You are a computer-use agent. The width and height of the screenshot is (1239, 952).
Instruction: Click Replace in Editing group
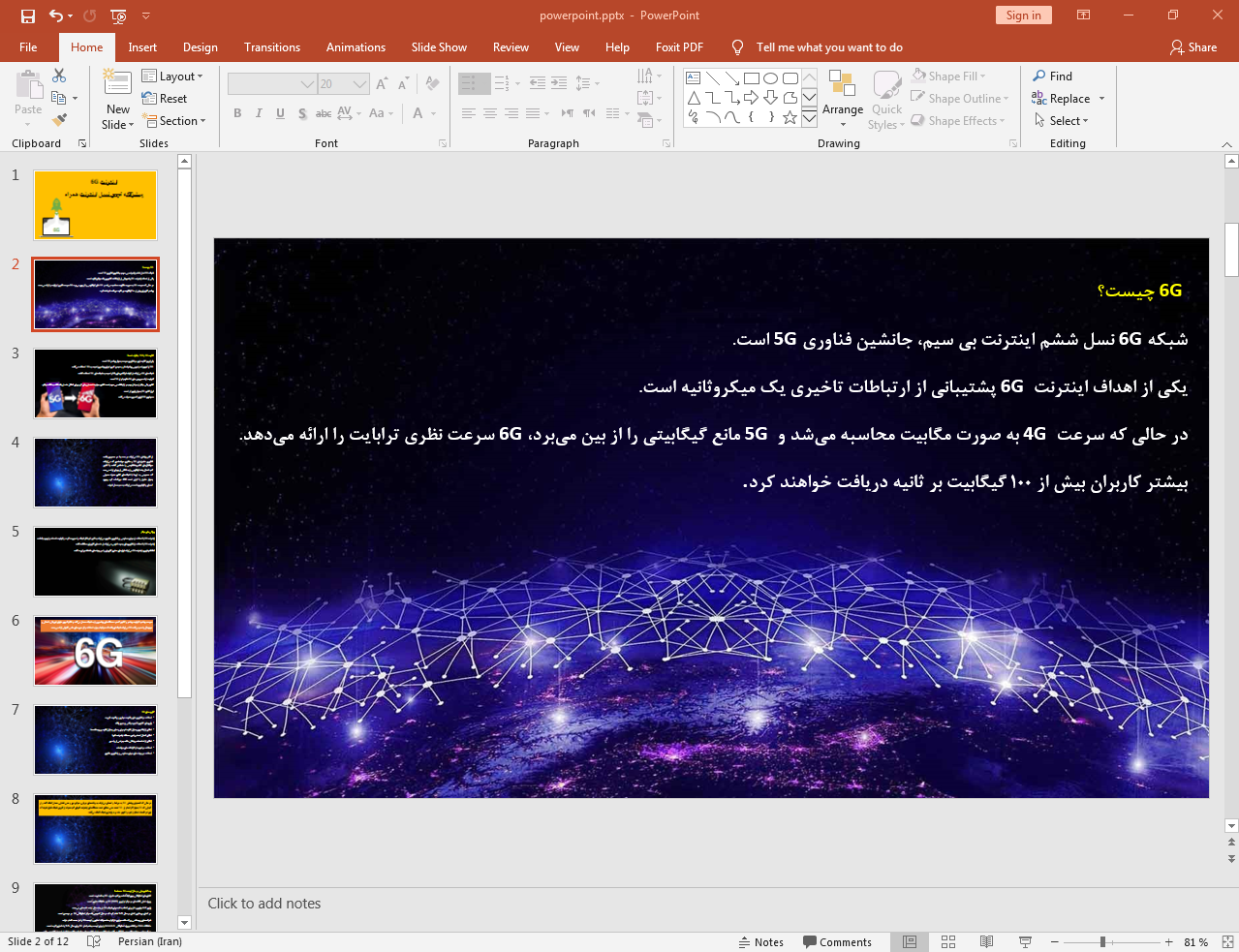pos(1062,99)
